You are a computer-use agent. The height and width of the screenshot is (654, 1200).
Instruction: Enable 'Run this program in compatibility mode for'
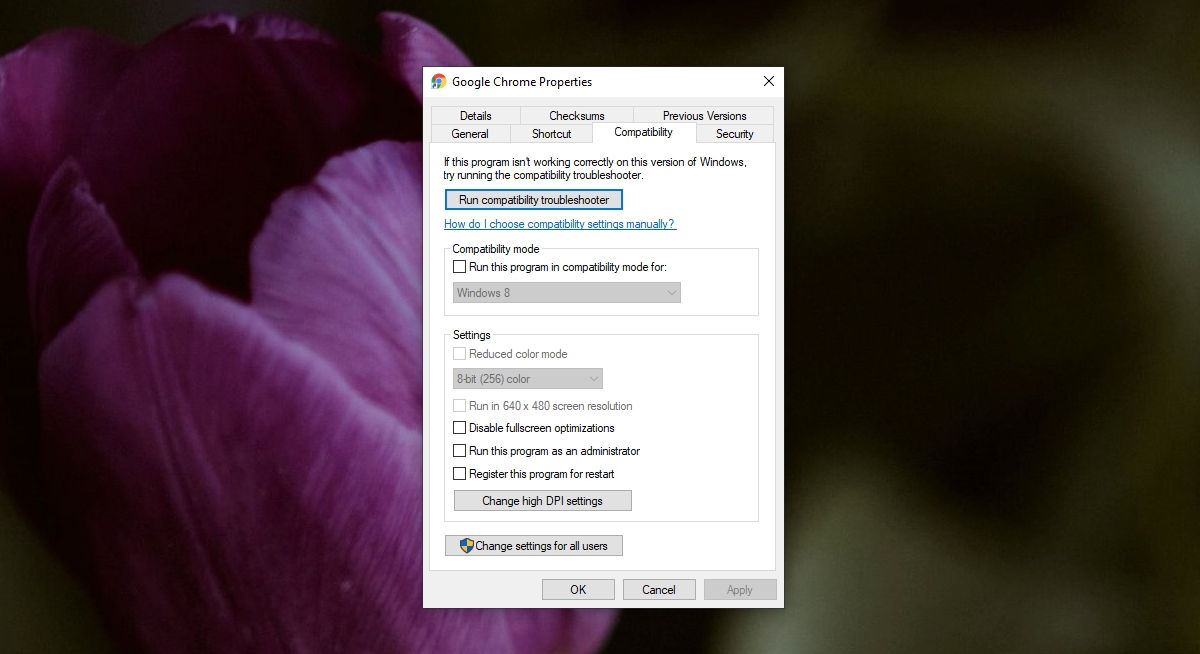460,267
